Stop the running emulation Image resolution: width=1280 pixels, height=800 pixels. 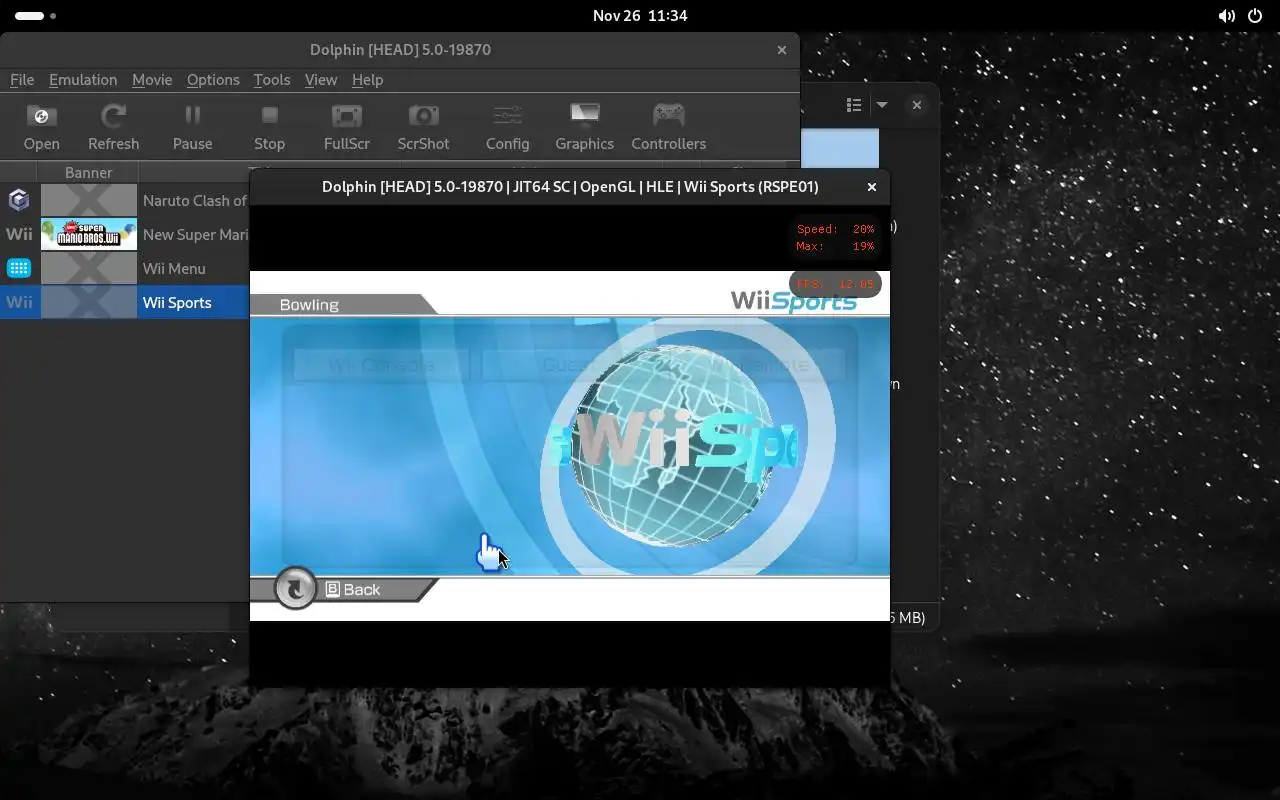[269, 127]
